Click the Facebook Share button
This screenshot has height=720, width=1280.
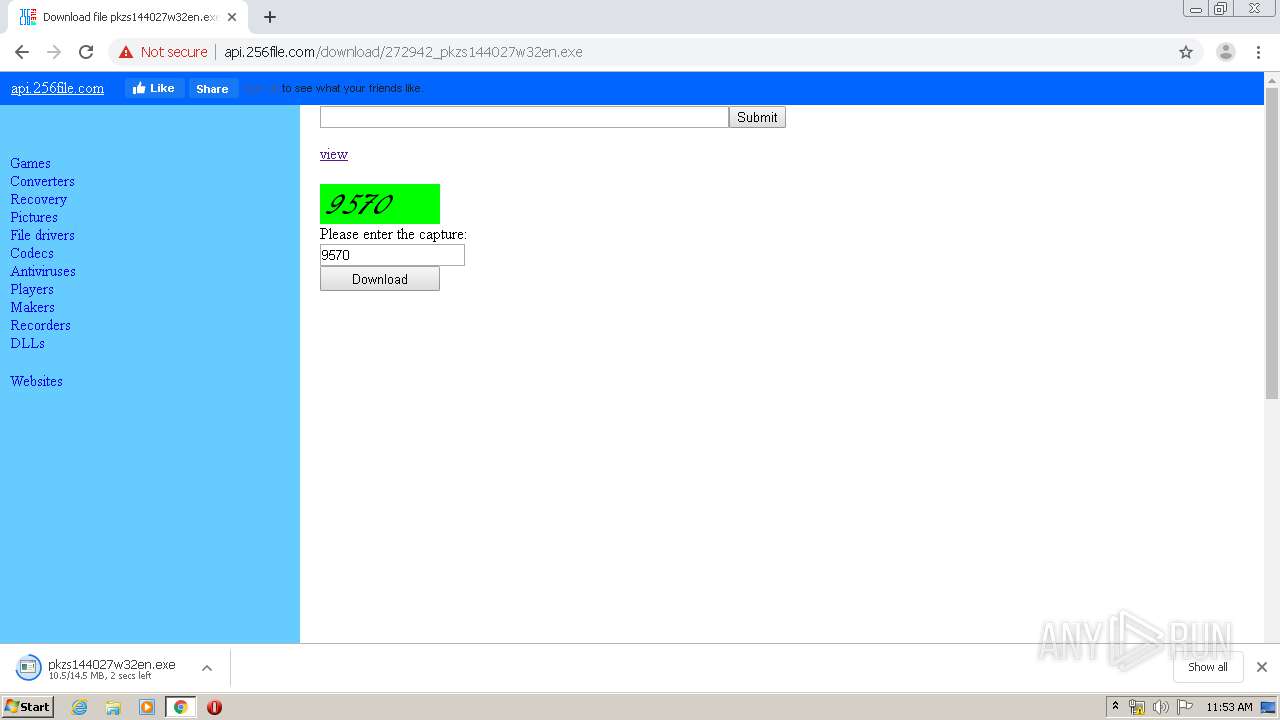(212, 88)
